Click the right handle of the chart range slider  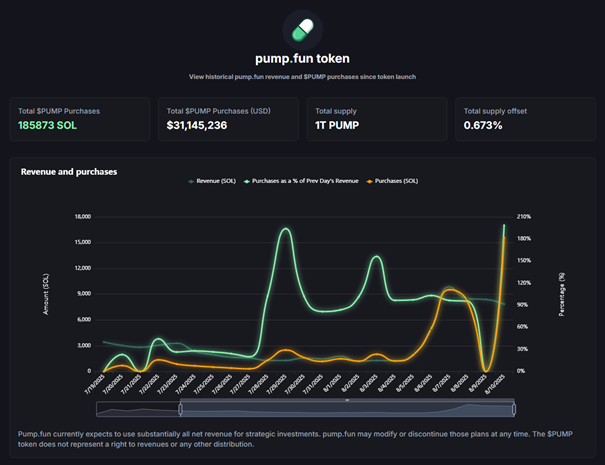514,409
